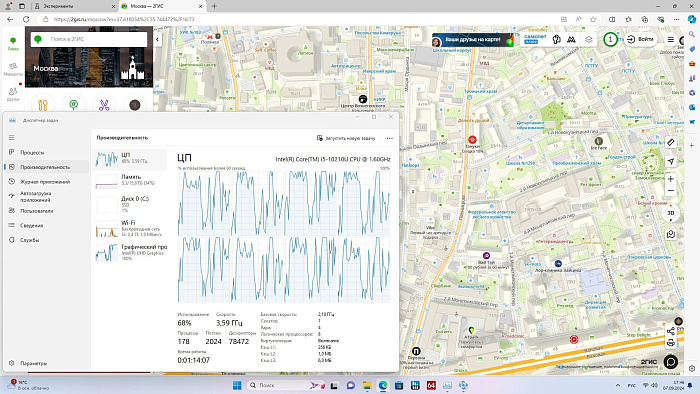Expand Task Manager navigation hamburger
The width and height of the screenshot is (700, 394).
[12, 137]
